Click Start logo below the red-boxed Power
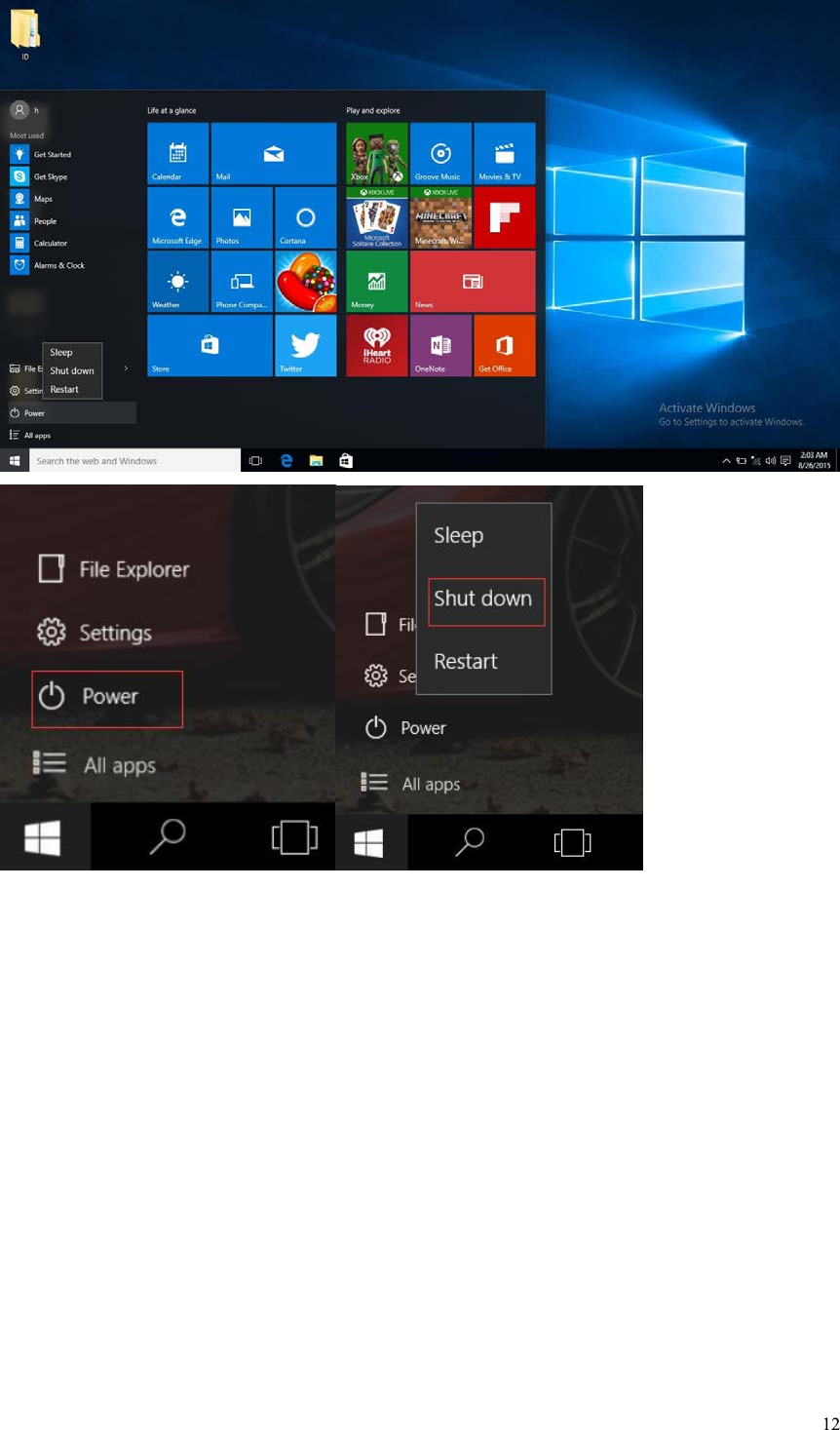This screenshot has height=1430, width=840. point(43,836)
